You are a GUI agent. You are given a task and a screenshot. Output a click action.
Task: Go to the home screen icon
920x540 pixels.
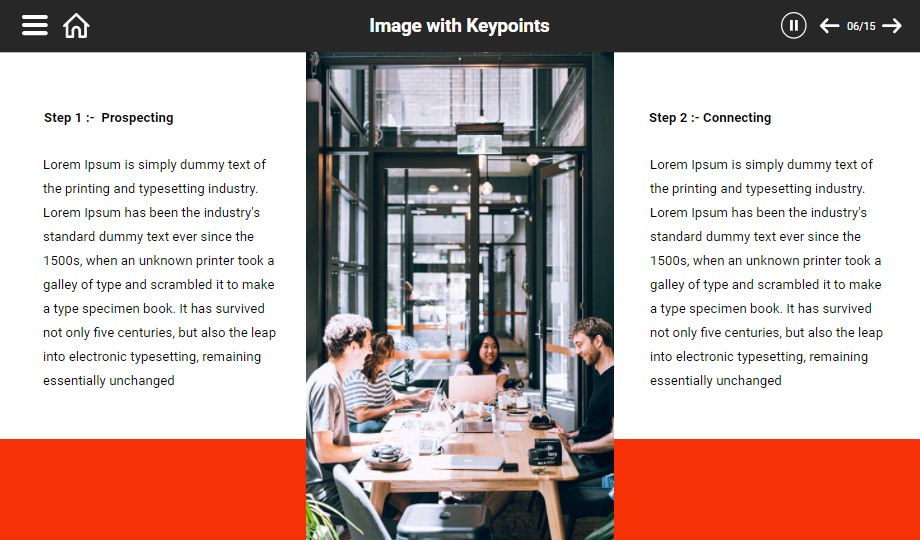(76, 26)
